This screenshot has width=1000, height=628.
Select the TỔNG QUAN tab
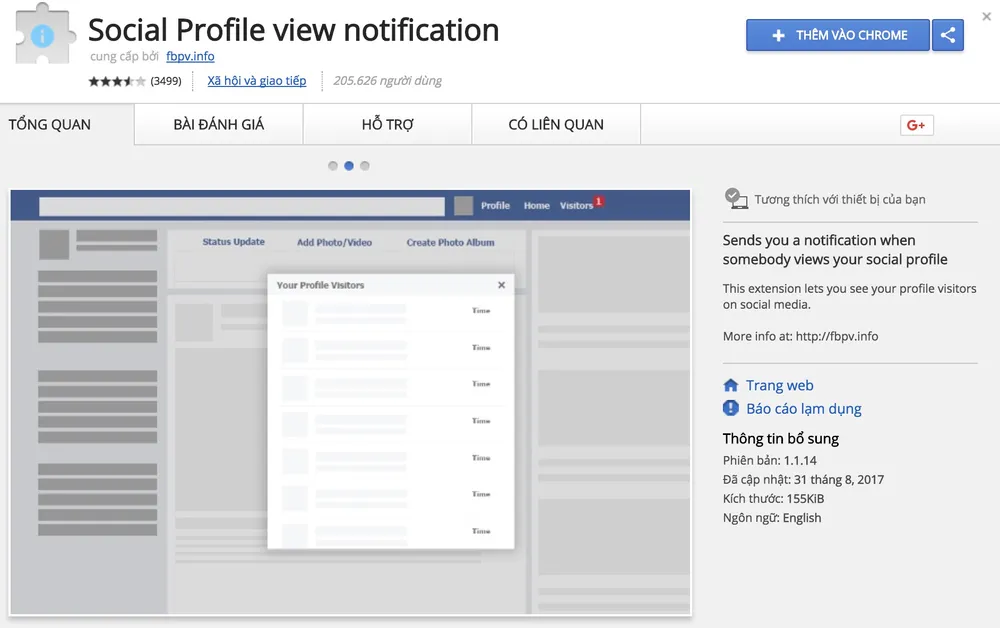pyautogui.click(x=67, y=124)
